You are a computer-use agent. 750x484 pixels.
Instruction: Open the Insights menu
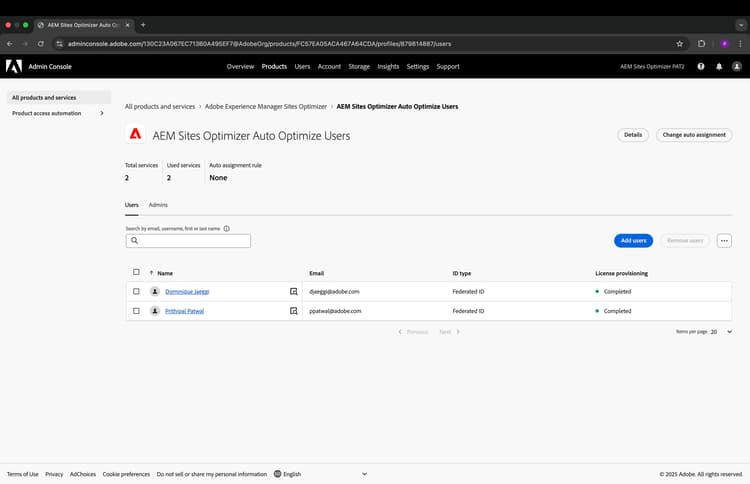(388, 66)
